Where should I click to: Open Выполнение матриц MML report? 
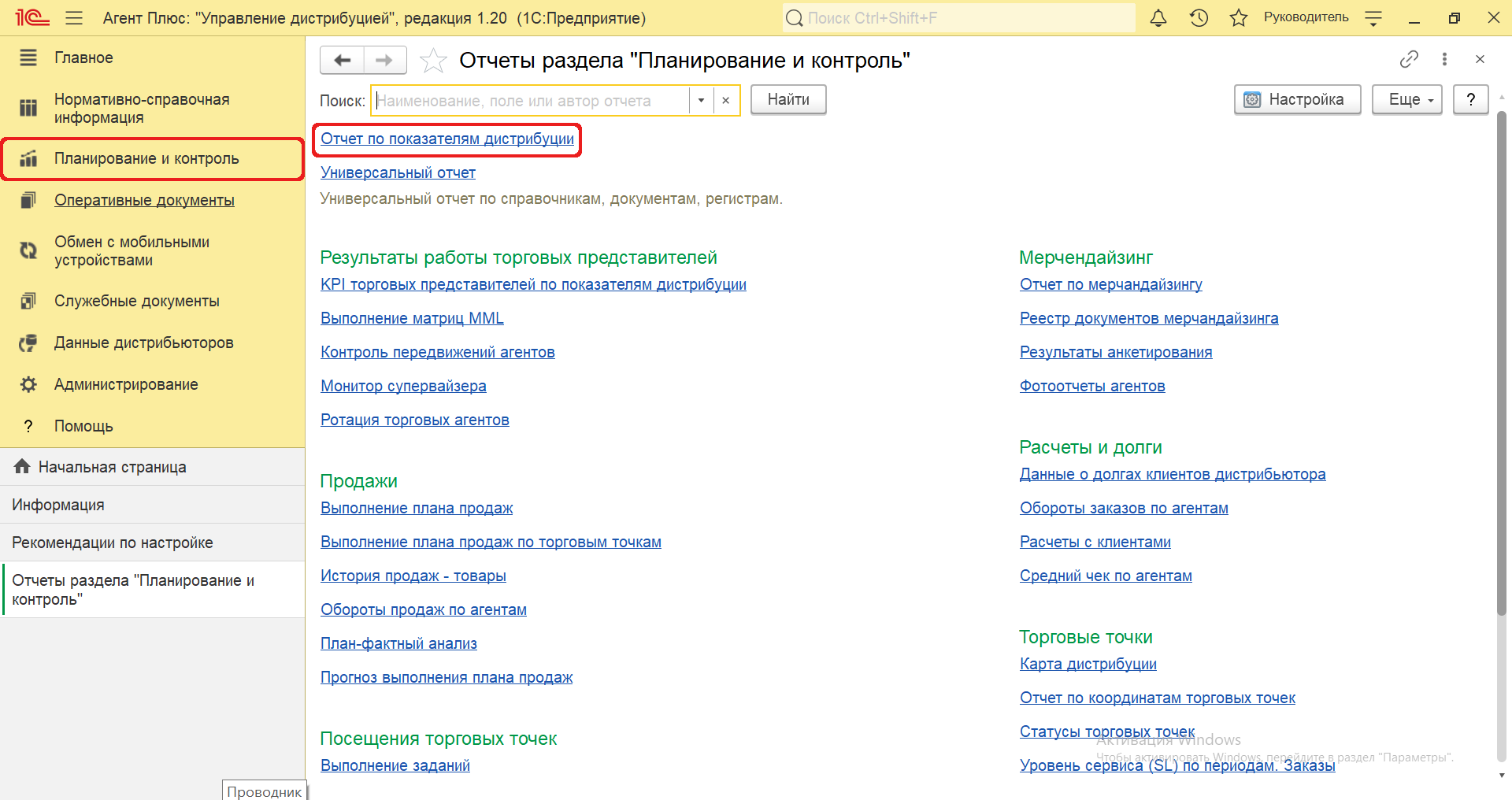[x=412, y=319]
